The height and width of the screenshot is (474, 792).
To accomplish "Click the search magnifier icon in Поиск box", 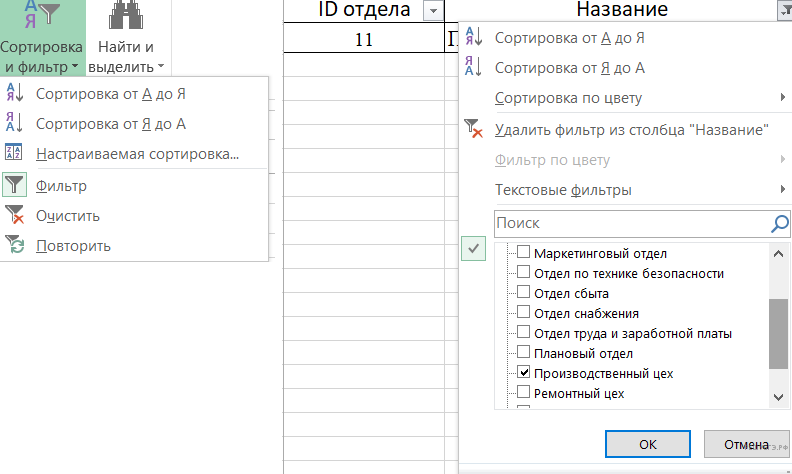I will (779, 224).
